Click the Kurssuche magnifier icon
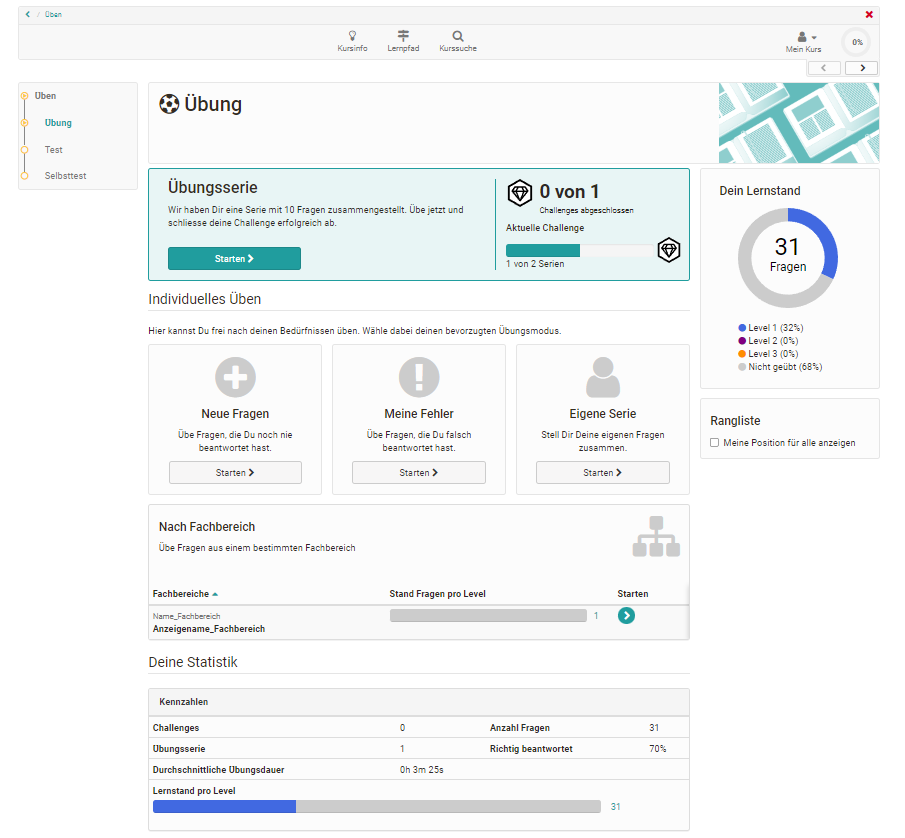The image size is (905, 838). pyautogui.click(x=458, y=36)
